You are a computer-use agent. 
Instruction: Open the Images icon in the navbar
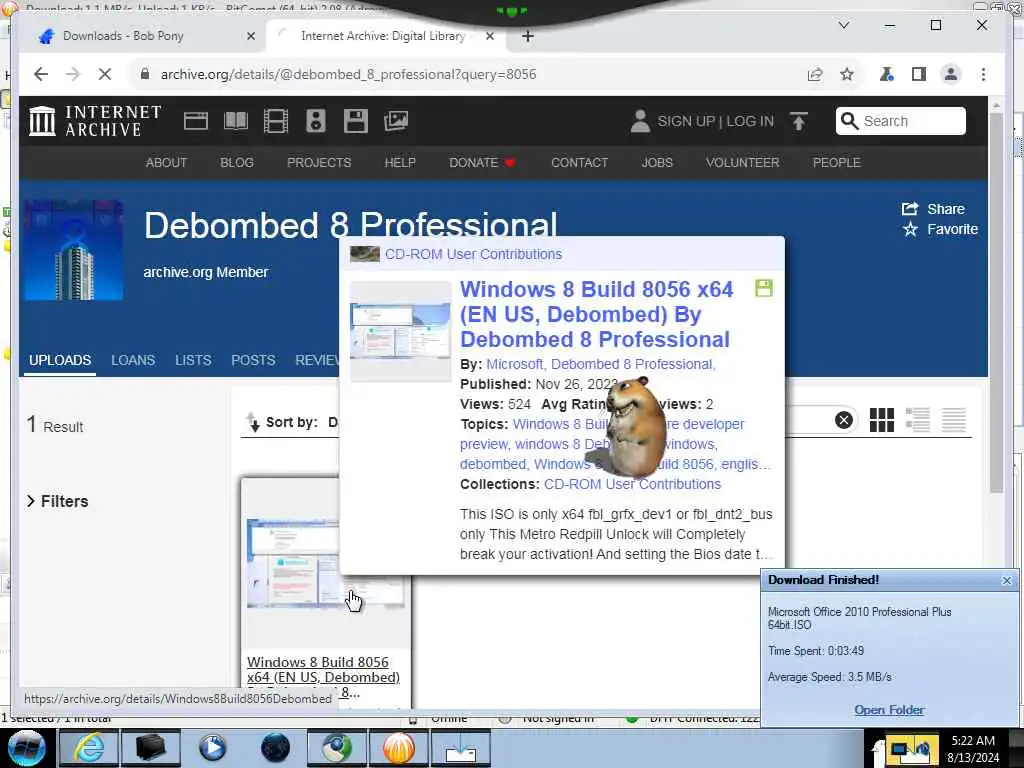click(x=396, y=121)
